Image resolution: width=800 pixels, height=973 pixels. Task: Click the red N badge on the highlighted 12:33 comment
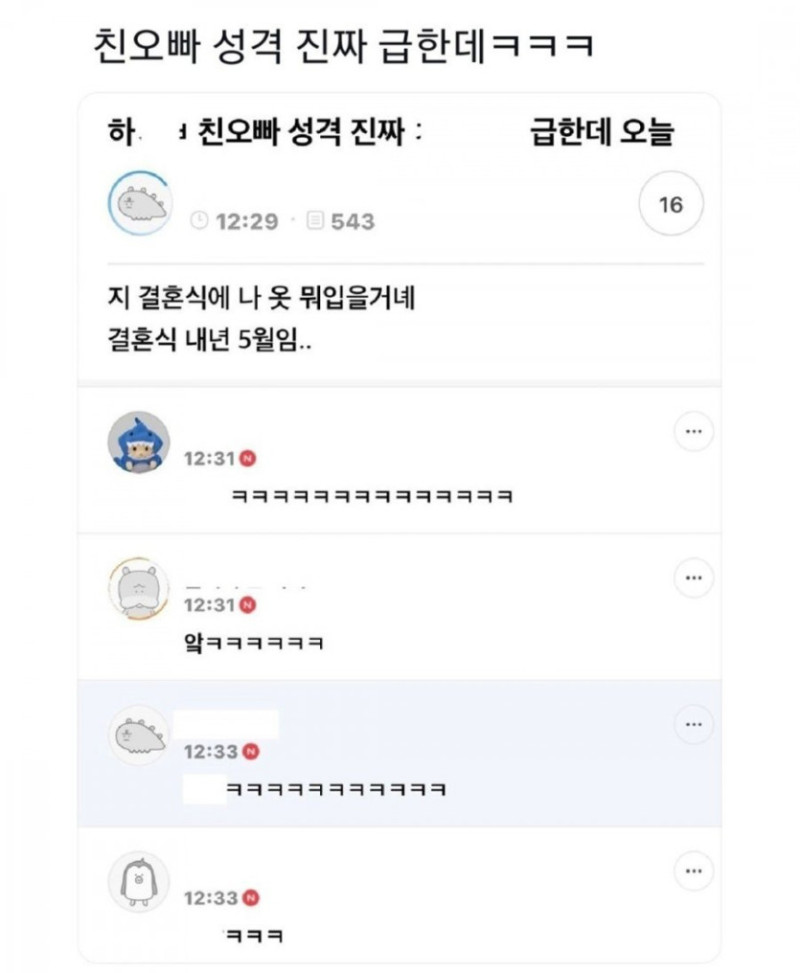coord(250,751)
